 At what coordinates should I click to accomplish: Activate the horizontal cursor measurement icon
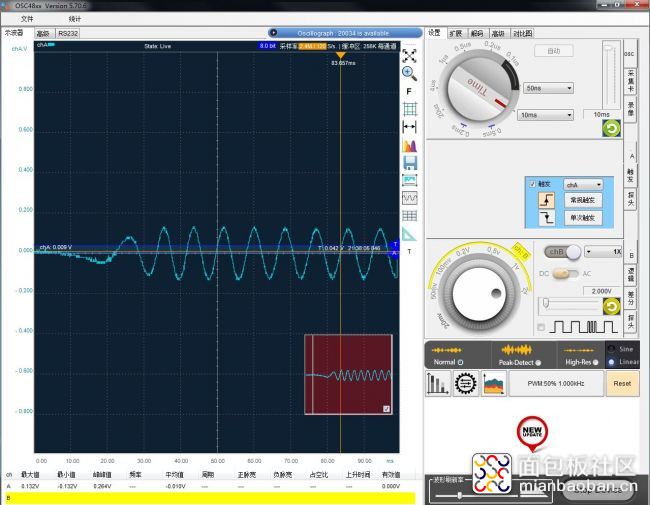click(410, 127)
